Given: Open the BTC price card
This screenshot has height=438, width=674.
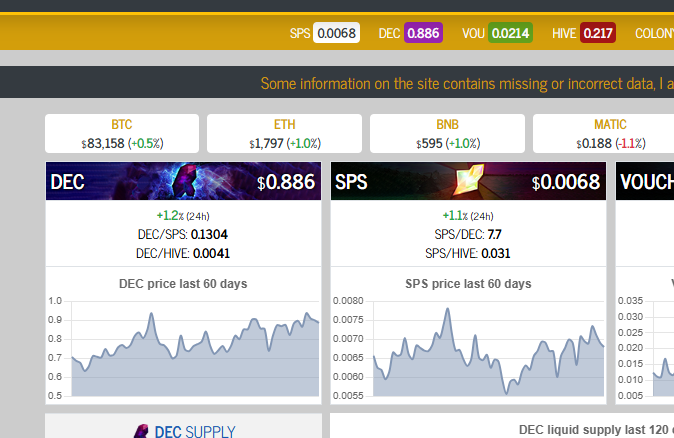Looking at the screenshot, I should (122, 134).
